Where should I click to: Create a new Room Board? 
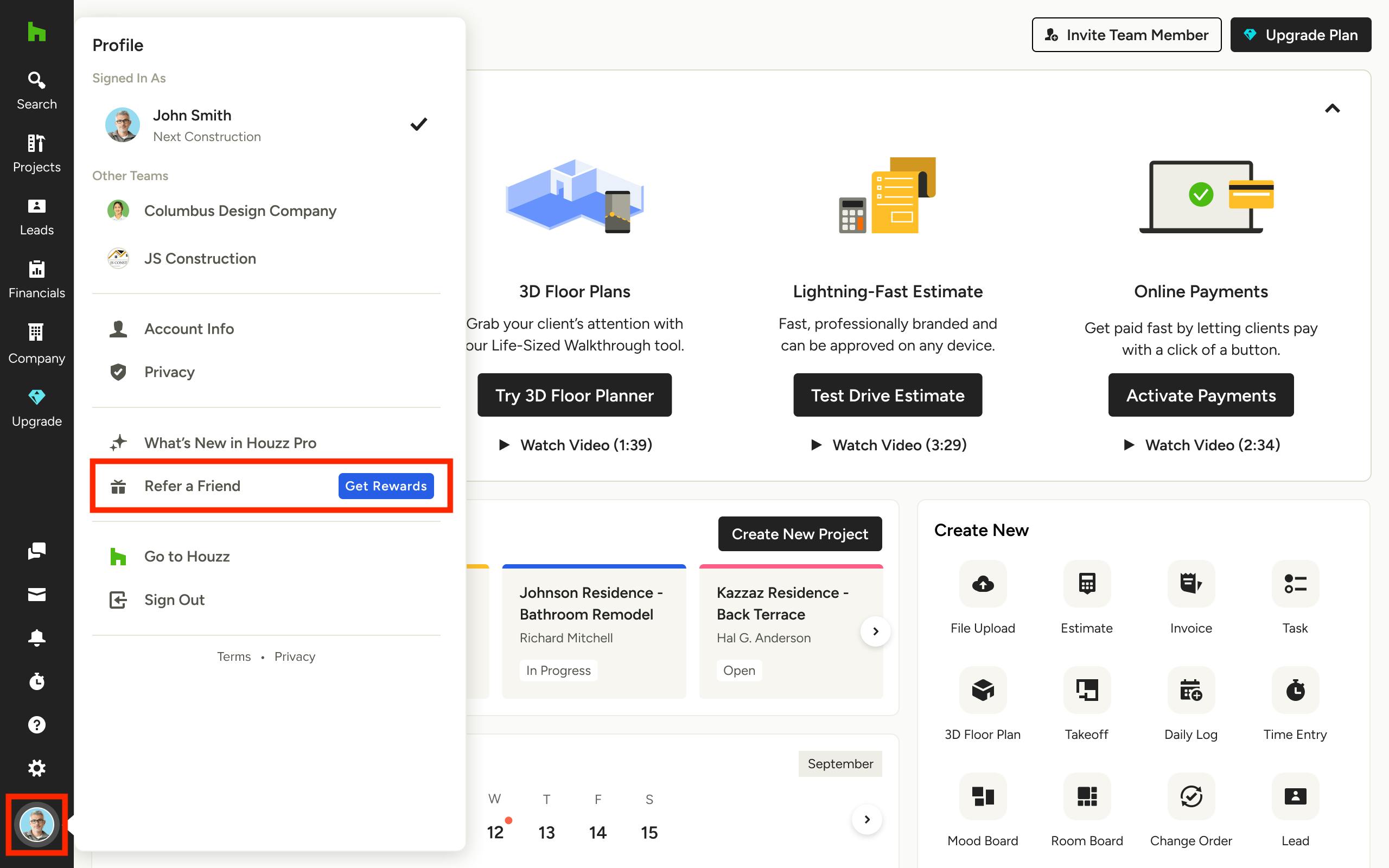click(x=1087, y=810)
